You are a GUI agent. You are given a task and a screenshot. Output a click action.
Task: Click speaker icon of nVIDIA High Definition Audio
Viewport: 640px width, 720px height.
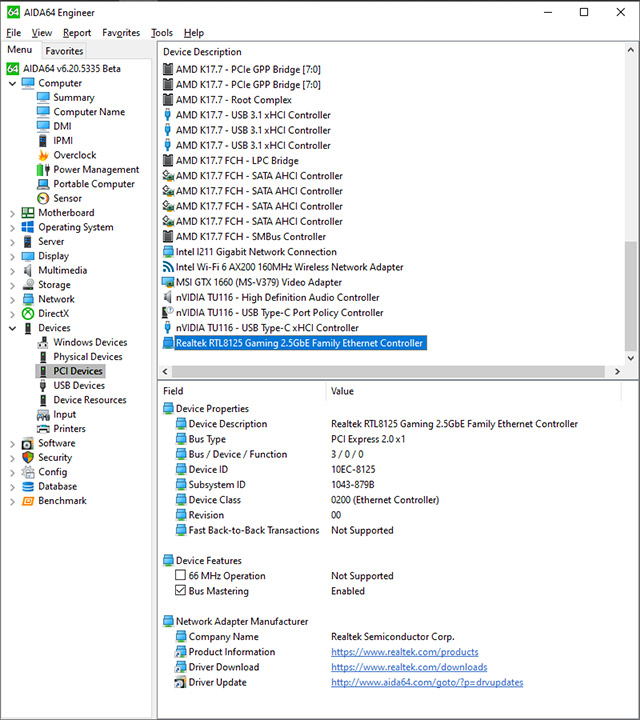coord(168,297)
